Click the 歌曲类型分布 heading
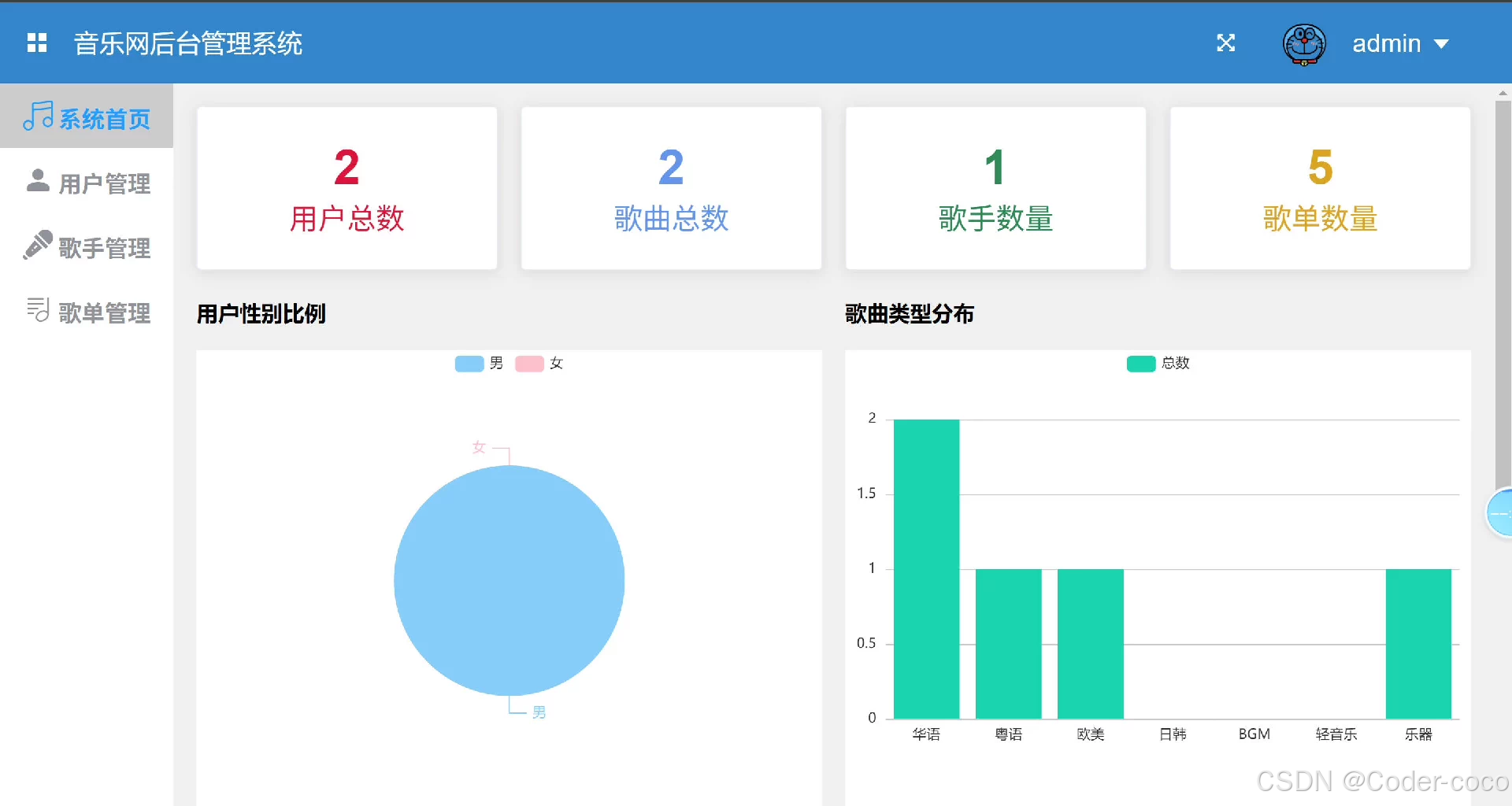The width and height of the screenshot is (1512, 806). 910,314
